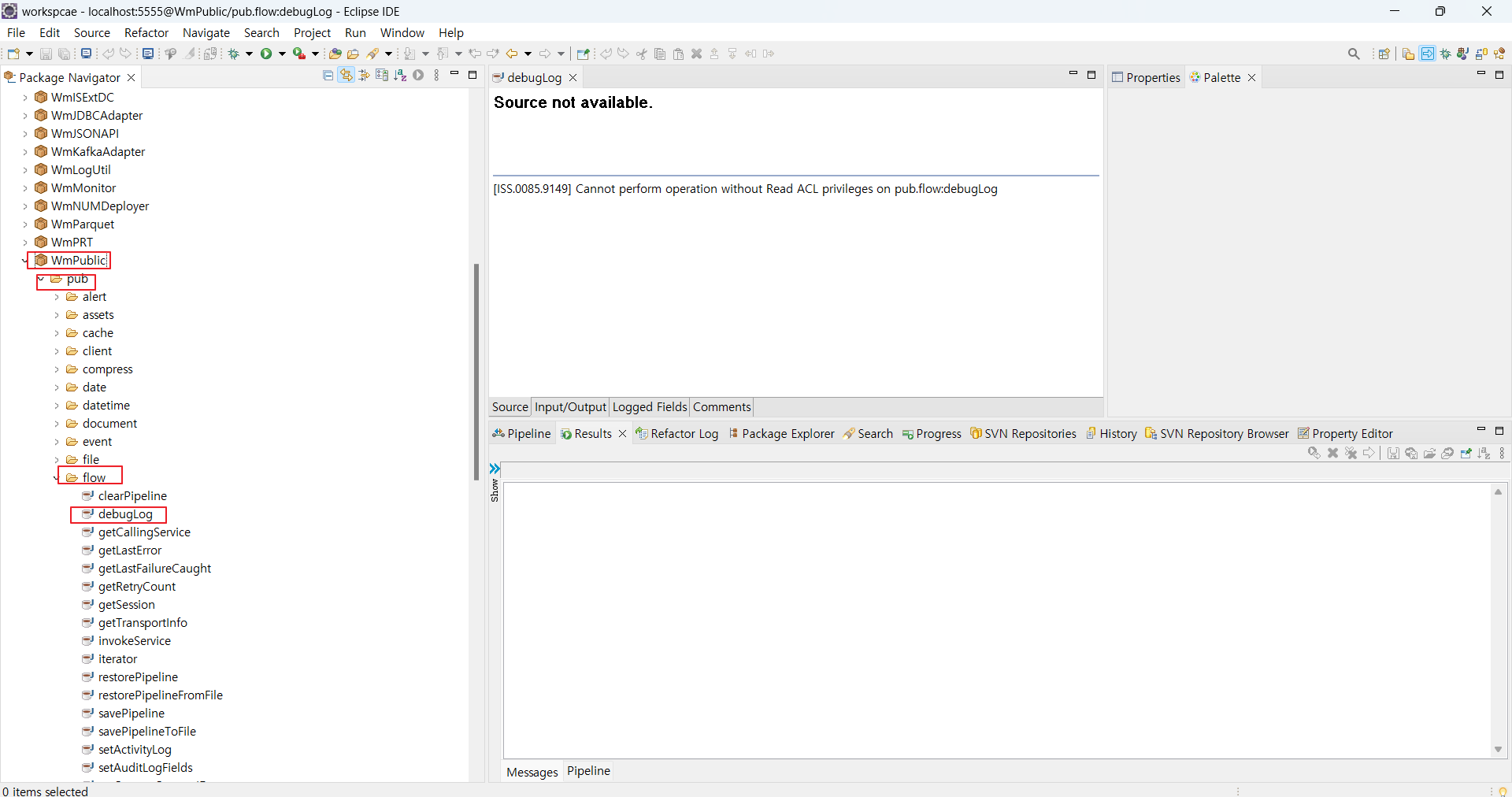This screenshot has width=1512, height=797.
Task: Open Package Navigator view menu (three dots)
Action: click(436, 75)
